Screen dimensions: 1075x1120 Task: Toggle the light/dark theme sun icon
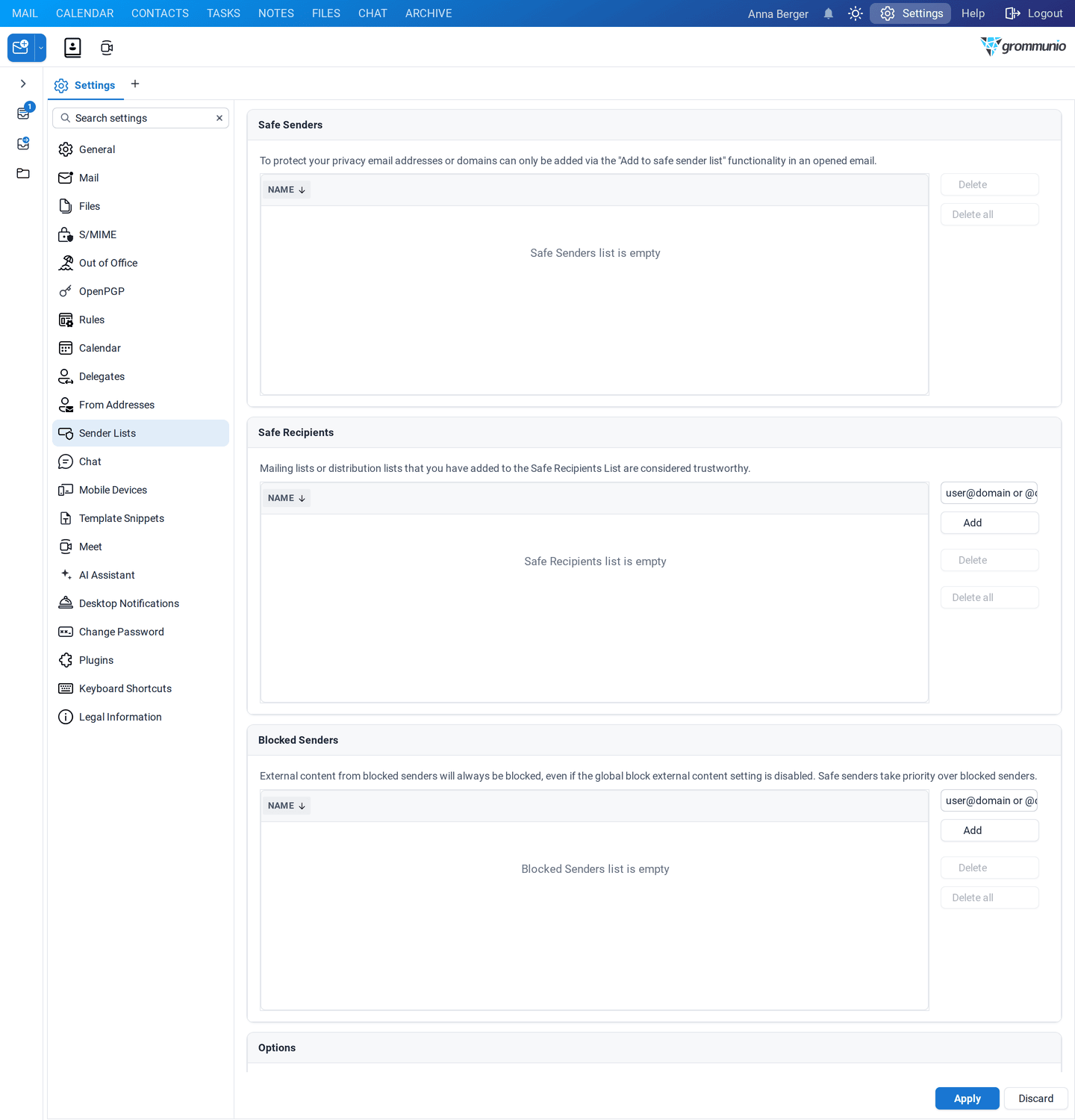[x=856, y=13]
